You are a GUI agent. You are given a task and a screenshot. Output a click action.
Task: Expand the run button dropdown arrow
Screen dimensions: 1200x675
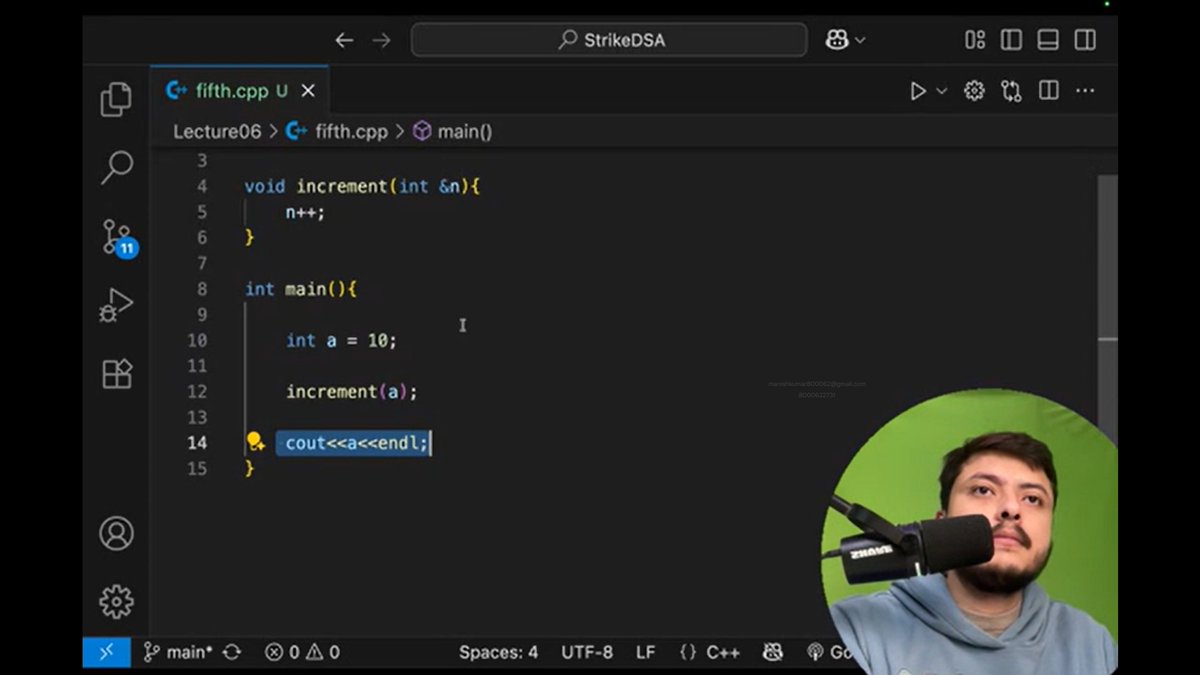coord(941,91)
